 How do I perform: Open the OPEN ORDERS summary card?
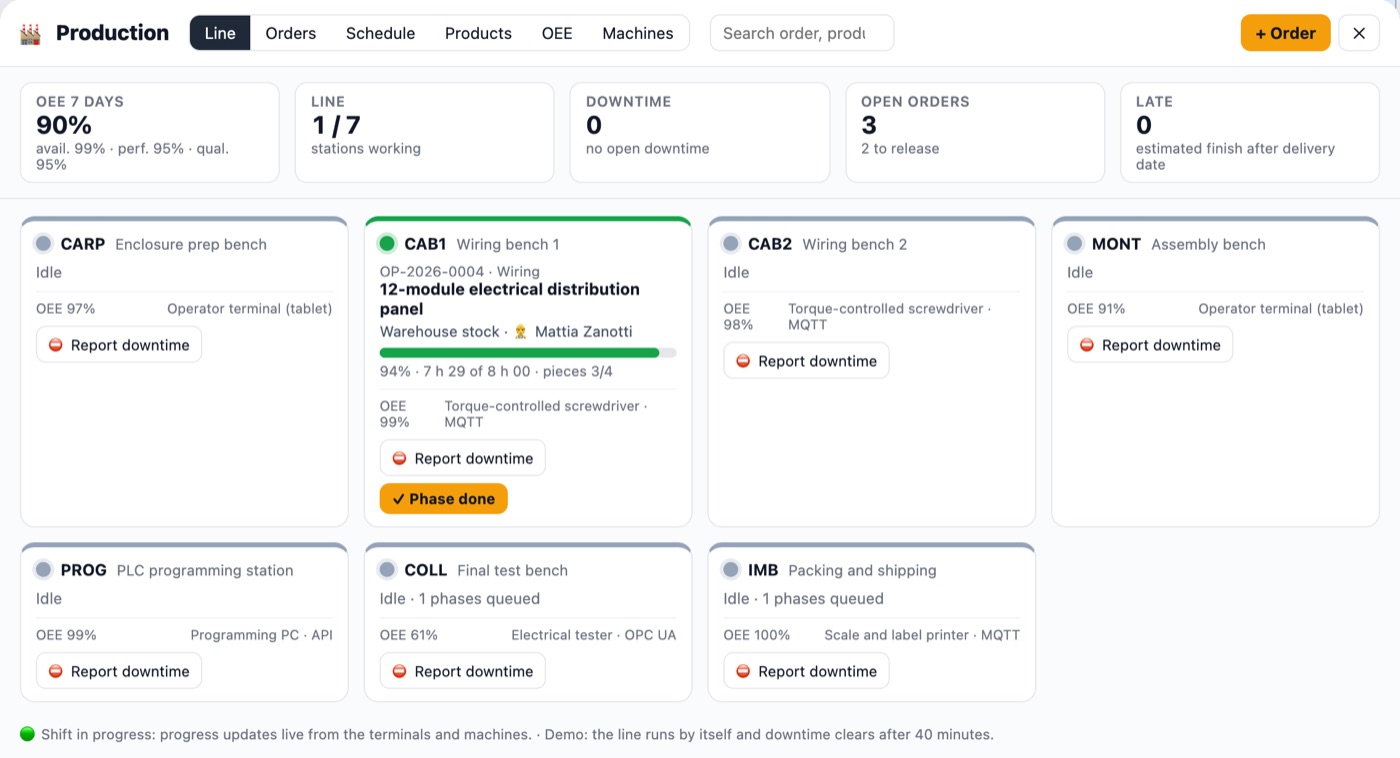975,132
